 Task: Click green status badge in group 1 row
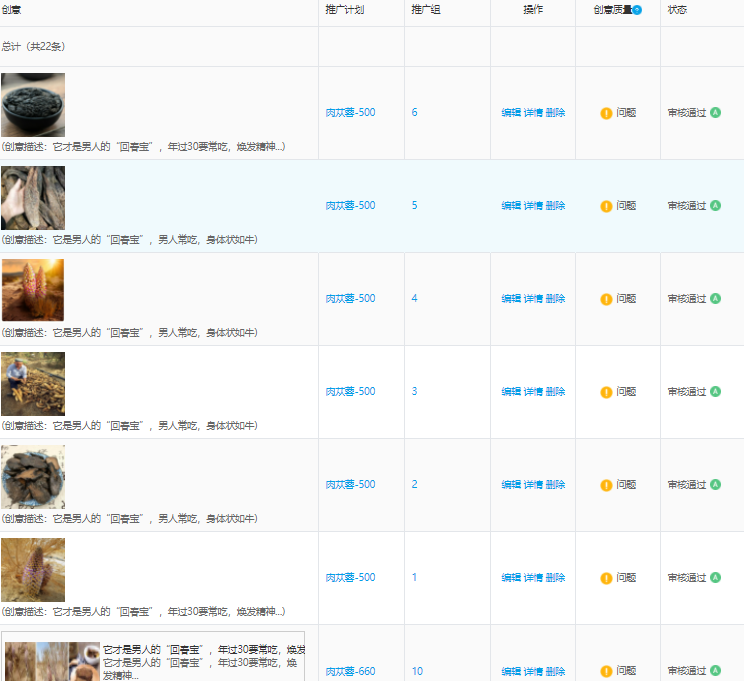click(x=715, y=577)
